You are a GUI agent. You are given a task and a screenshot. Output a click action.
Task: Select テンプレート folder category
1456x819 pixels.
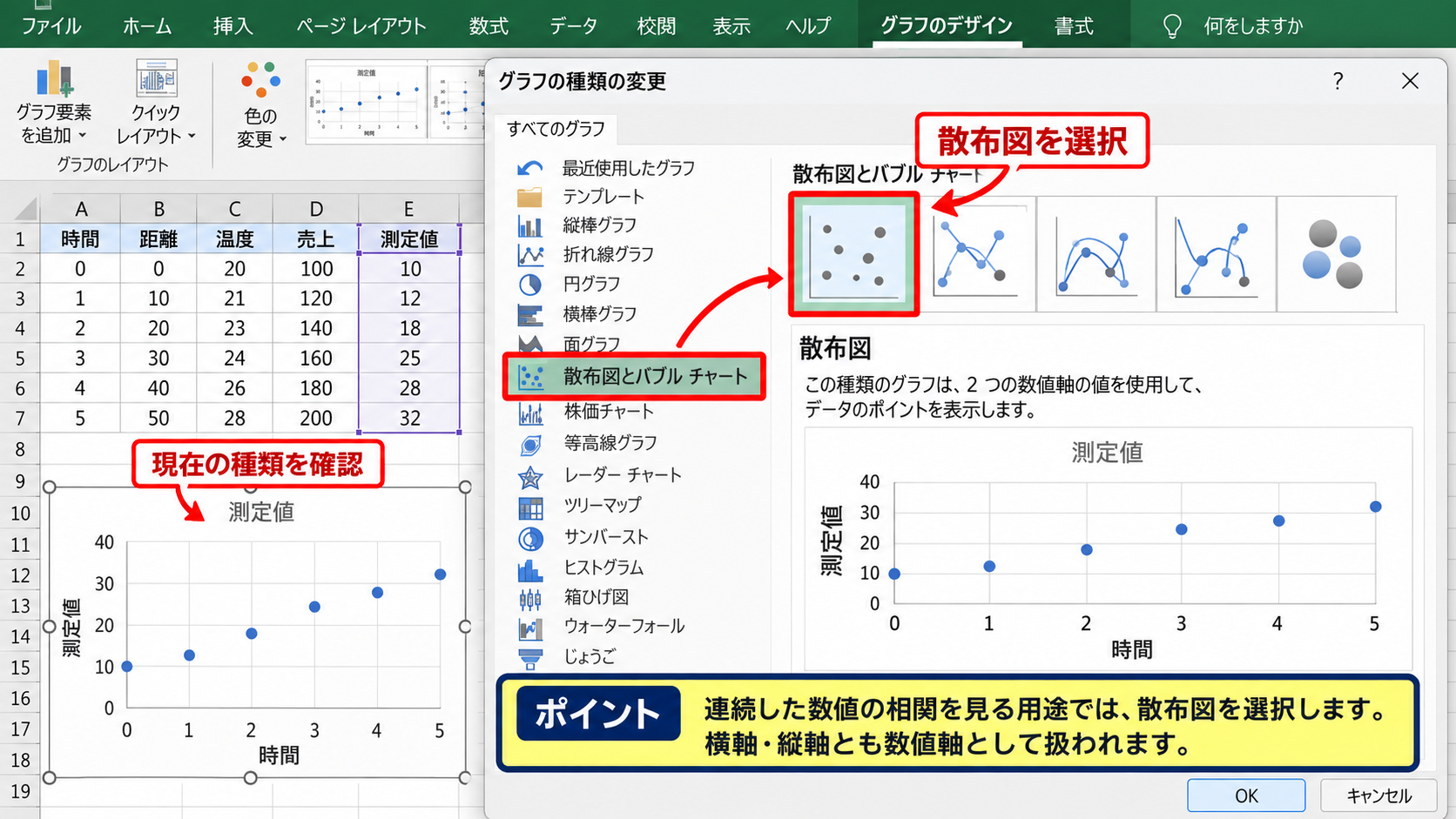581,197
